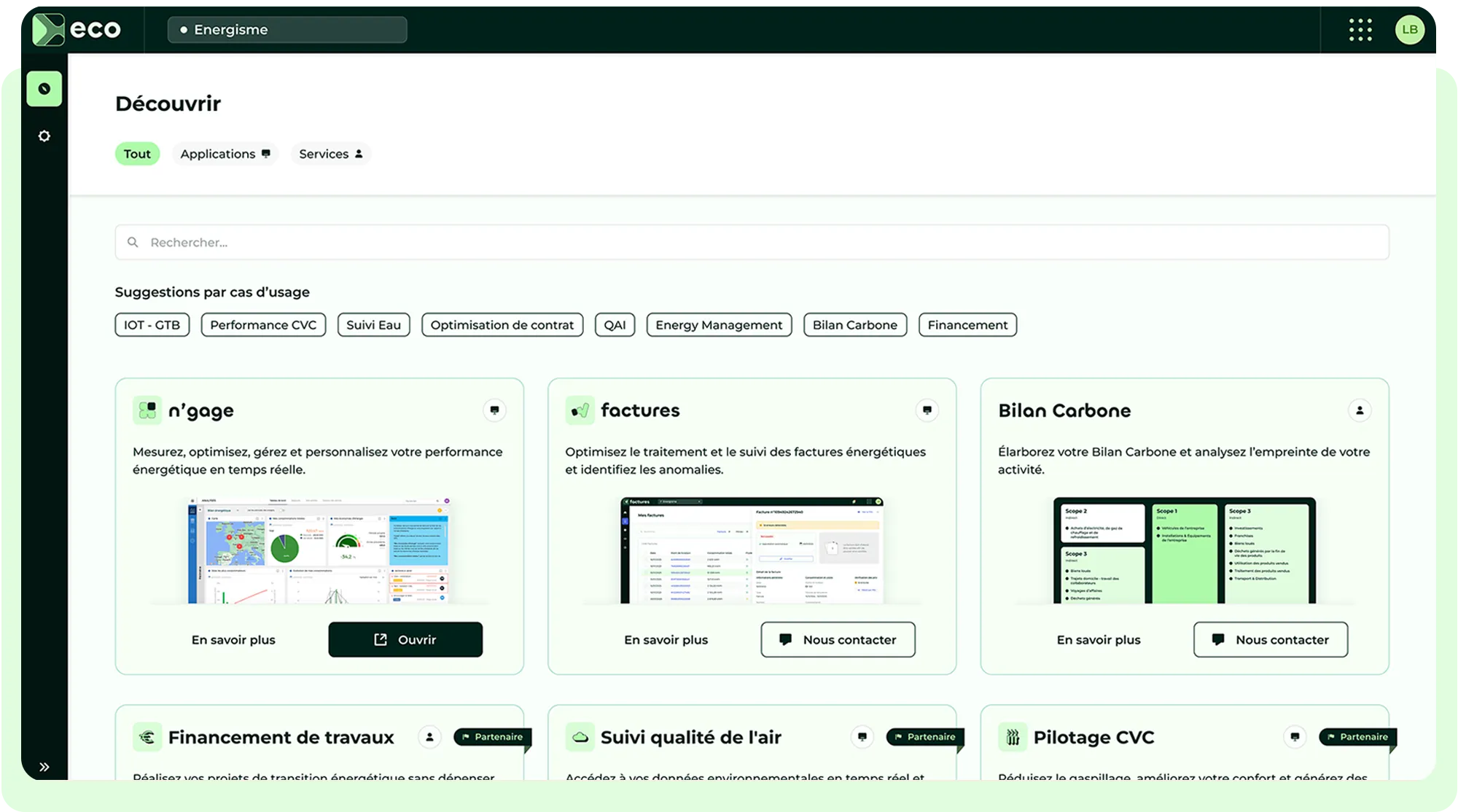Click Partenaire badge on Suivi qualité de l'air
Image resolution: width=1458 pixels, height=812 pixels.
pos(925,737)
